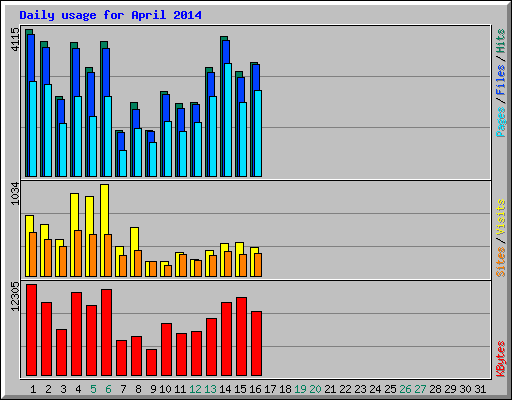The image size is (512, 400).
Task: Click green weekend day label 5
Action: (93, 389)
